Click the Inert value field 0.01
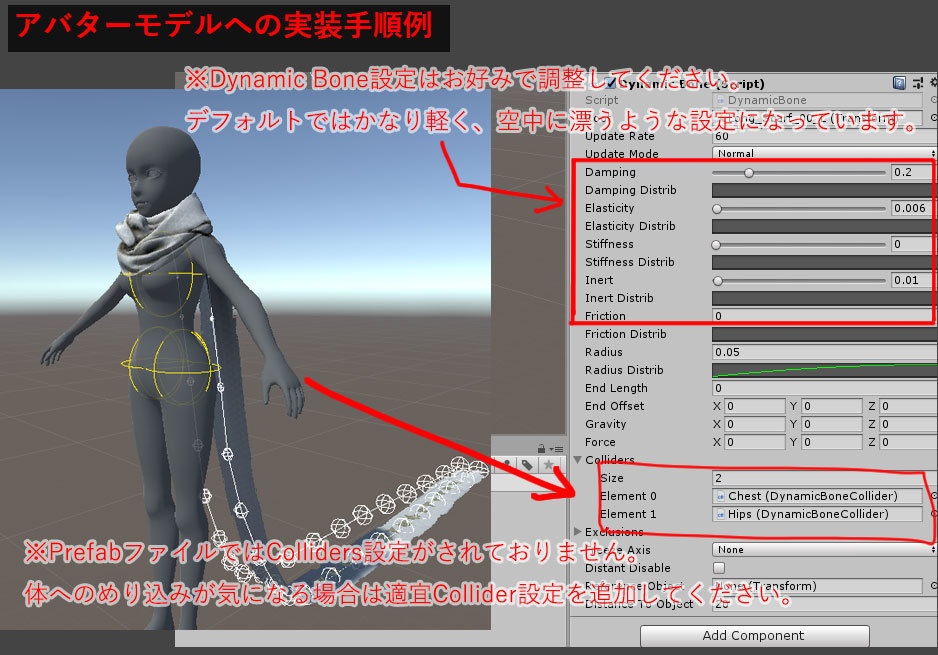This screenshot has width=938, height=655. click(912, 280)
